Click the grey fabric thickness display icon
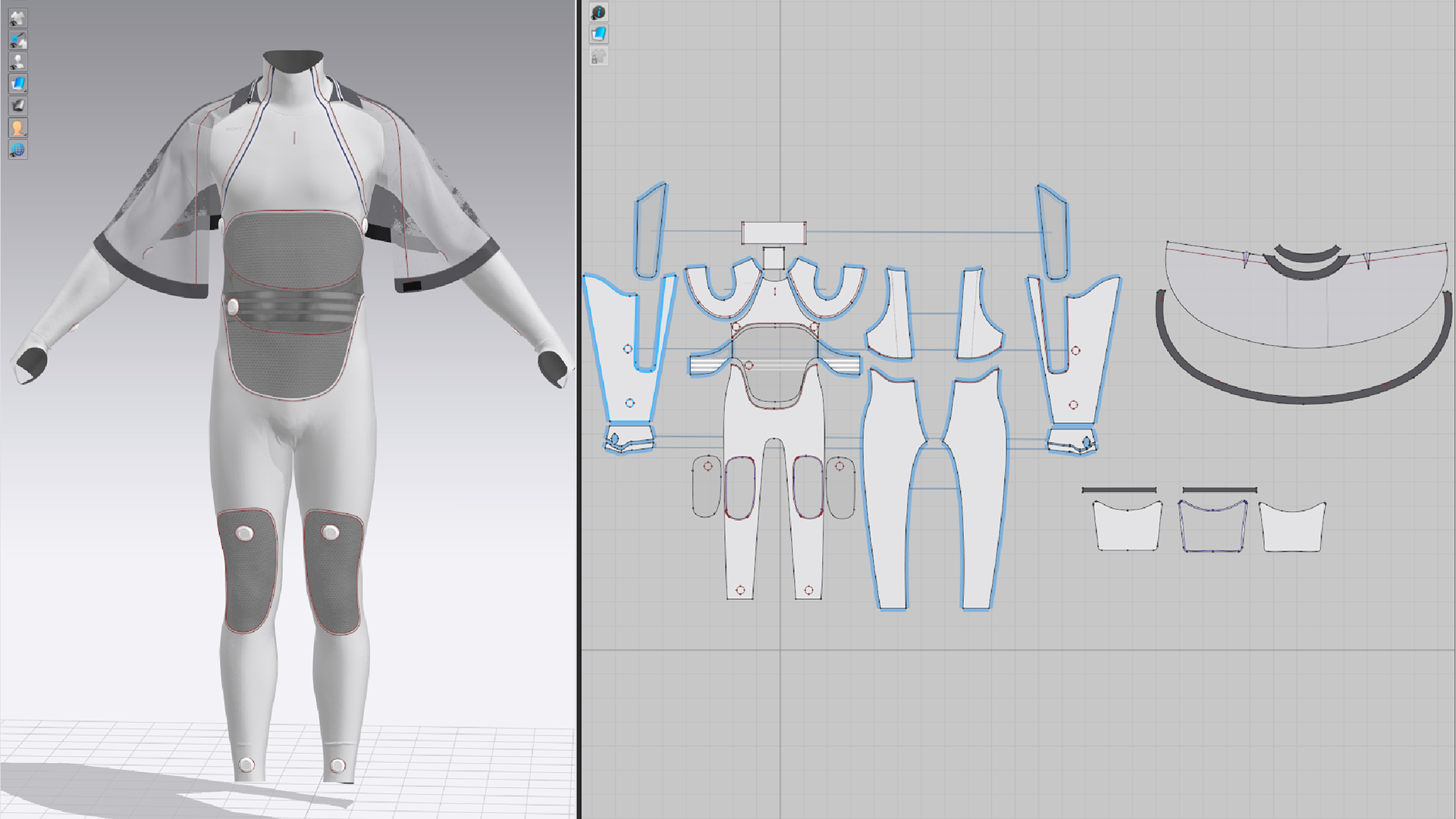 point(17,105)
